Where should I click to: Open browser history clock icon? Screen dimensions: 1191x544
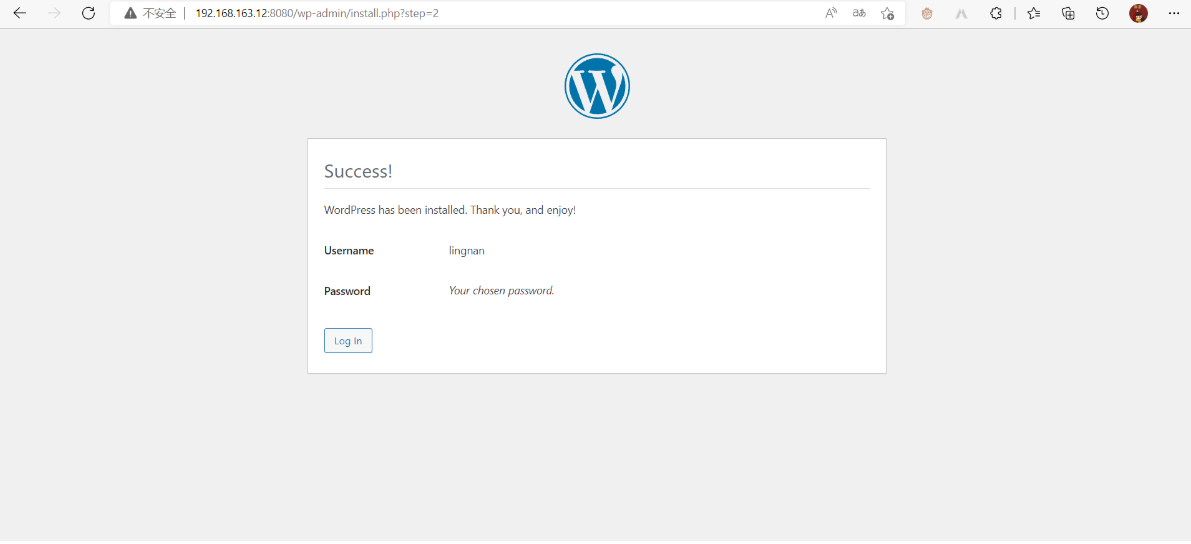[1102, 13]
